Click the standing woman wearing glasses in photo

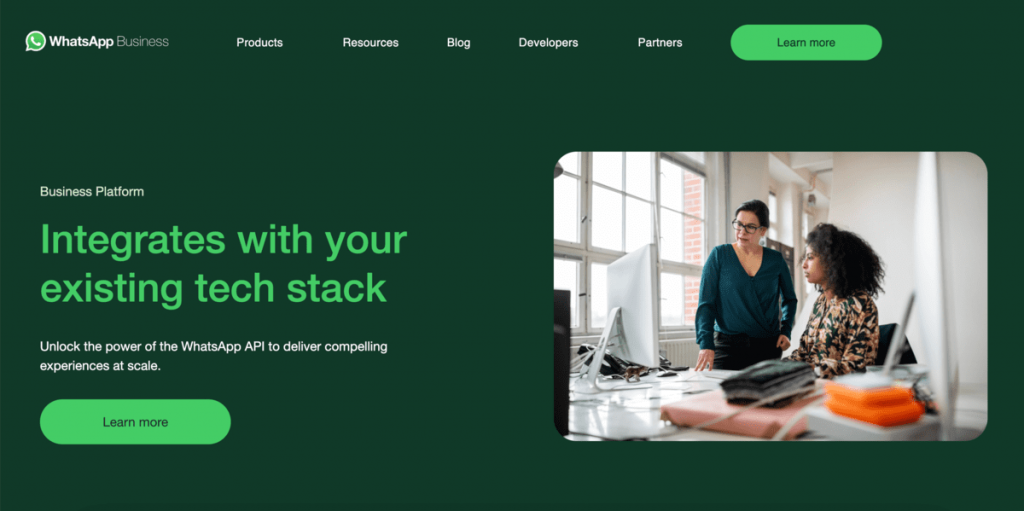click(x=745, y=286)
